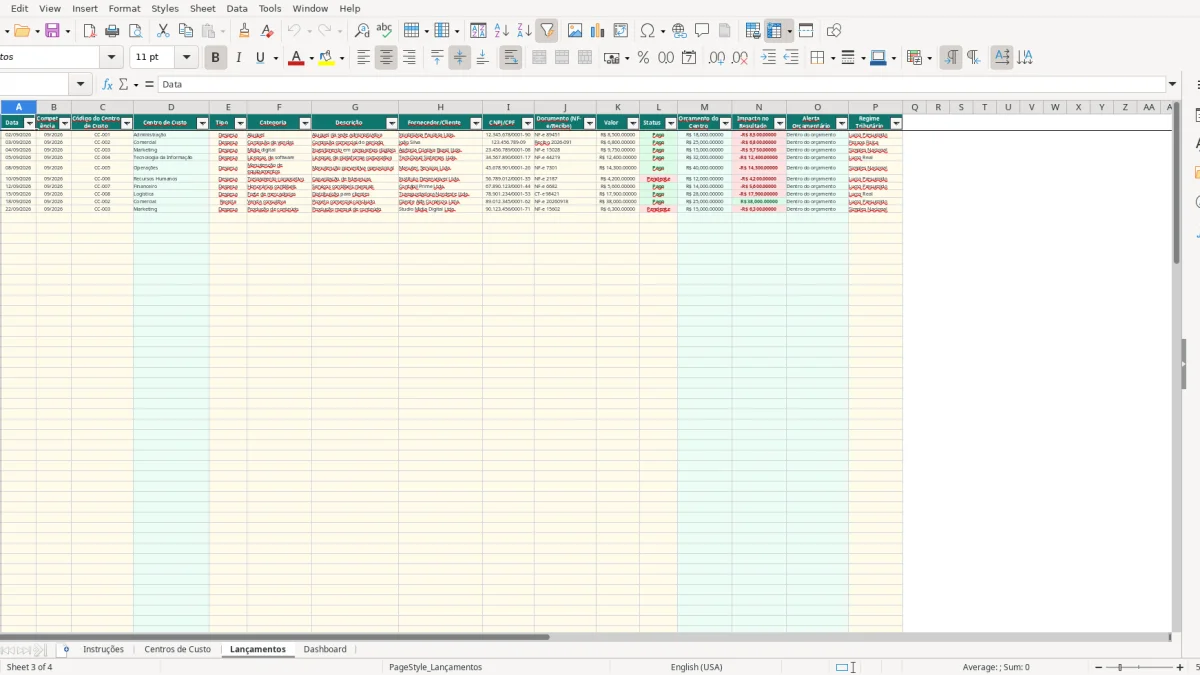Toggle underline formatting
The image size is (1200, 675).
(261, 58)
